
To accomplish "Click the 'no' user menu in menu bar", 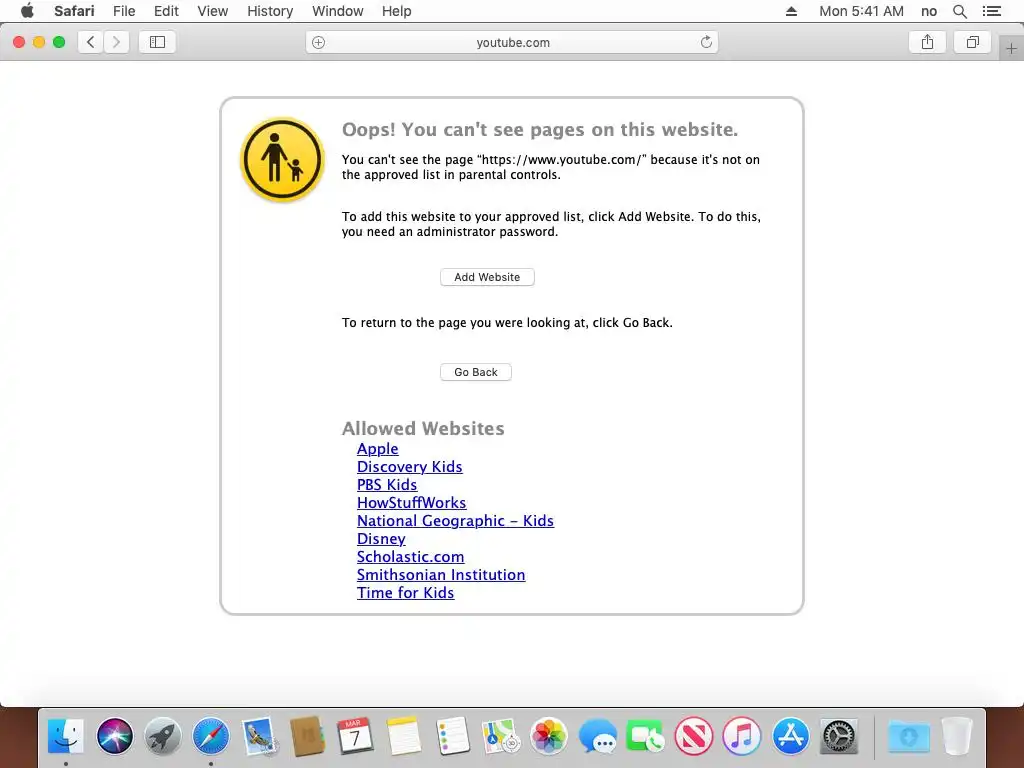I will coord(929,11).
